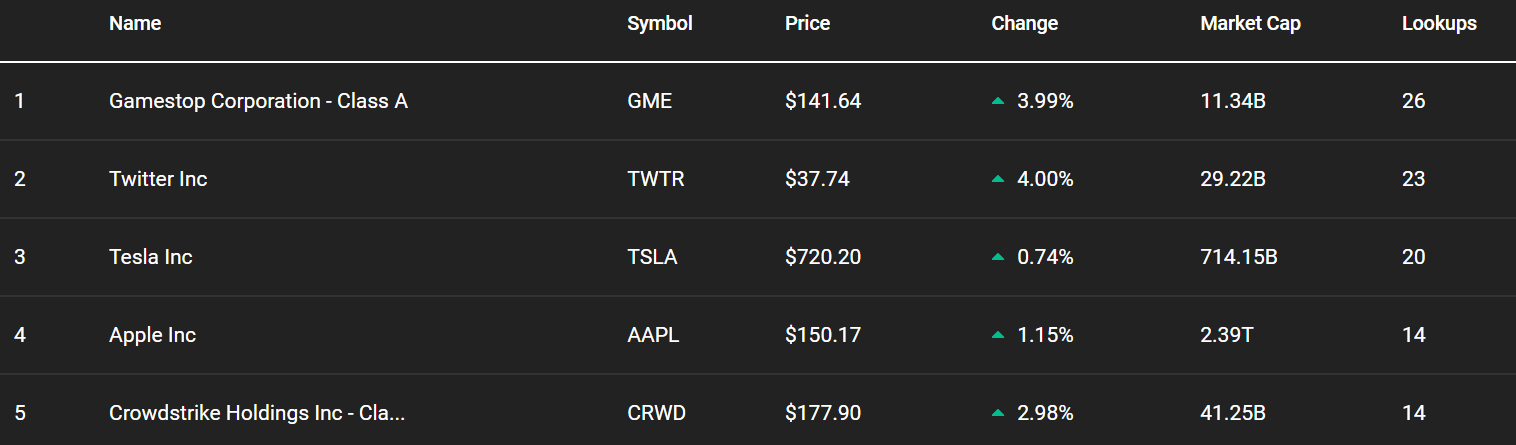Viewport: 1516px width, 445px height.
Task: Sort by Lookups column header
Action: [x=1439, y=23]
